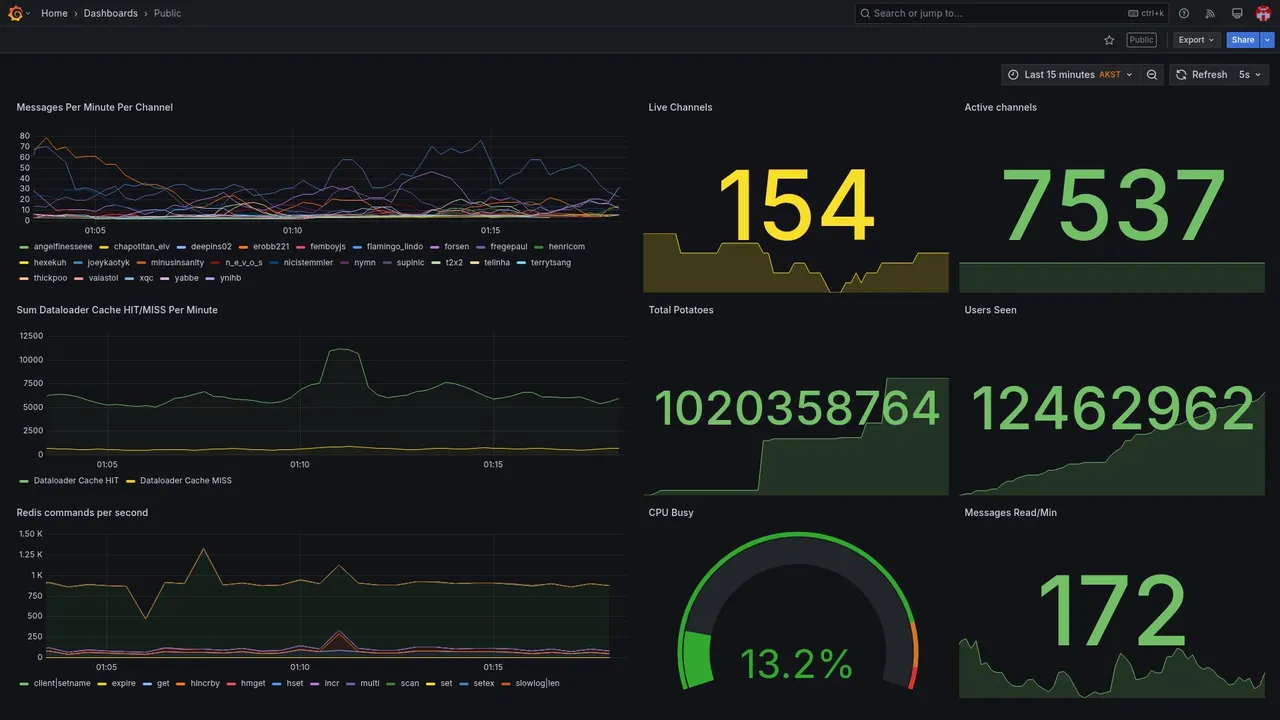The height and width of the screenshot is (720, 1280).
Task: Star this dashboard as favorite
Action: click(x=1109, y=40)
